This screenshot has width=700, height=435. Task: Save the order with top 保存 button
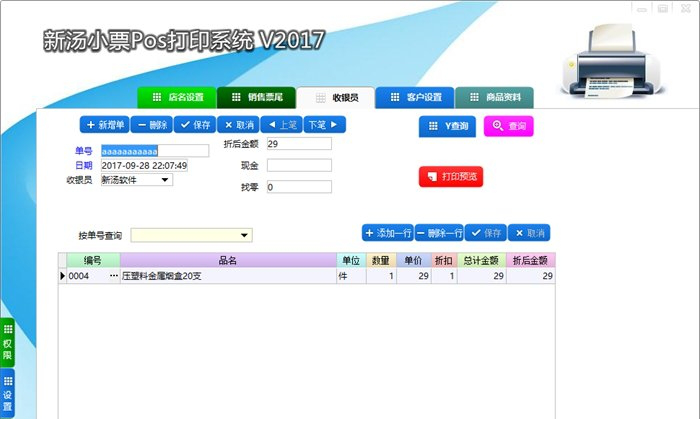[195, 125]
